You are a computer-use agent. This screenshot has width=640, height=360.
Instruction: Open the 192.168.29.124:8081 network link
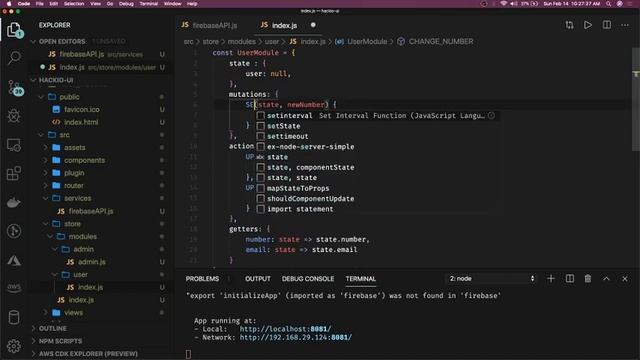pos(296,338)
